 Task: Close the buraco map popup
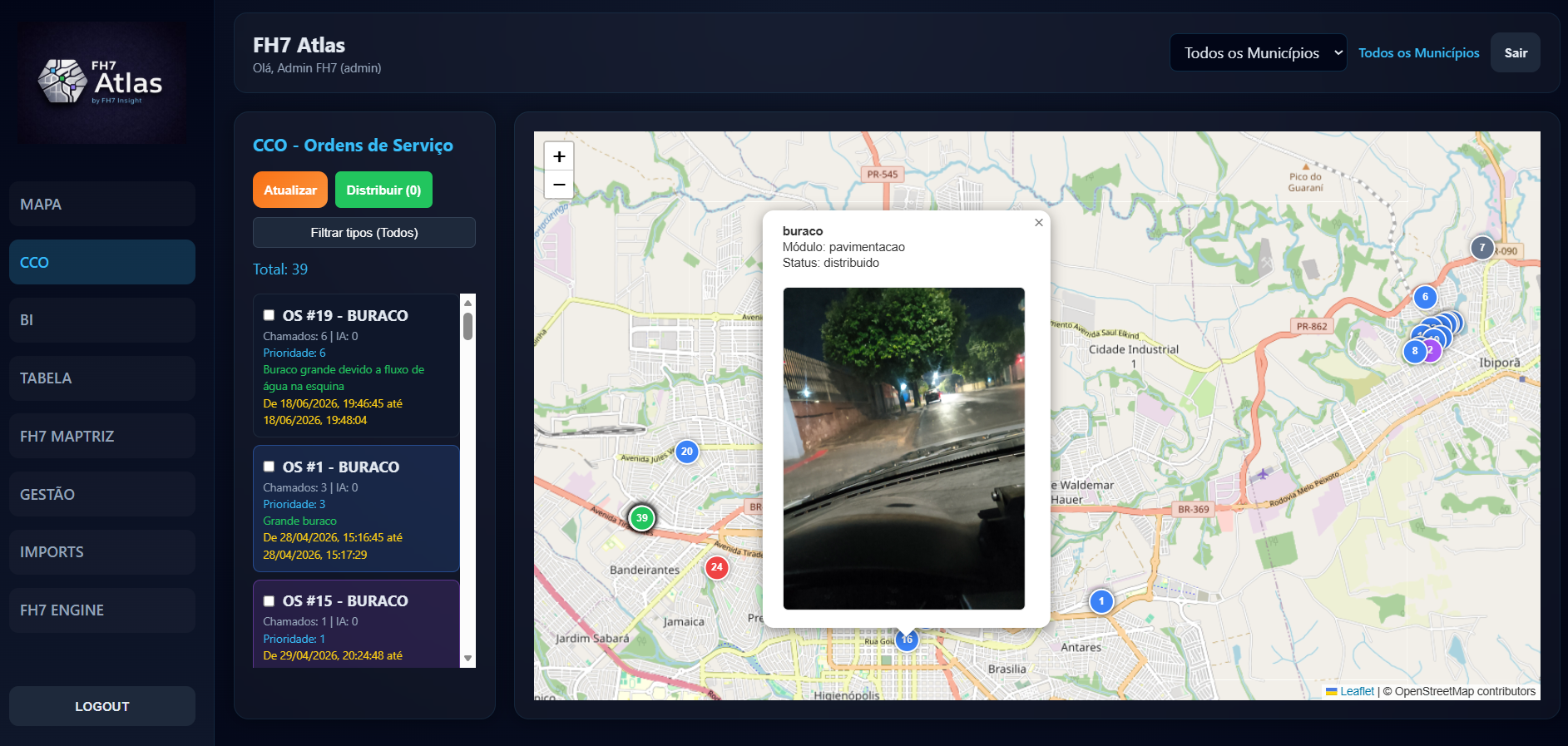click(x=1039, y=222)
